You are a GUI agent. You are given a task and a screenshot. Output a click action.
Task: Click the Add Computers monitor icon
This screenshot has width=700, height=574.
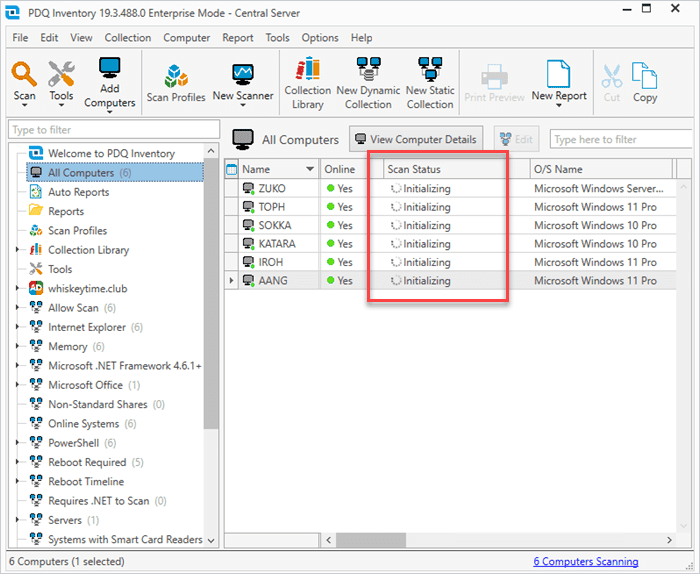tap(109, 68)
